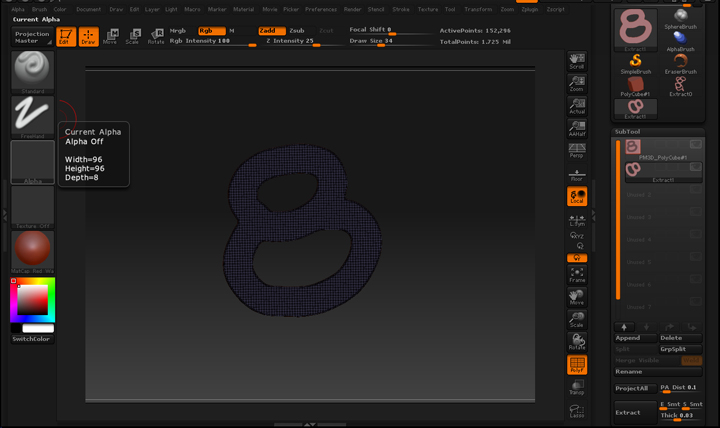Collapse the SubTool panel header
The width and height of the screenshot is (720, 428).
coord(627,132)
